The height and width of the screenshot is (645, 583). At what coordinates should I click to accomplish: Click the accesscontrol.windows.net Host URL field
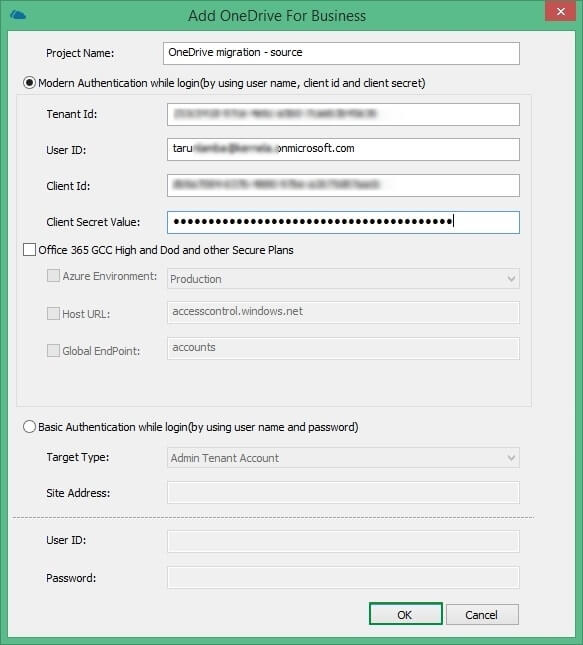click(x=343, y=312)
